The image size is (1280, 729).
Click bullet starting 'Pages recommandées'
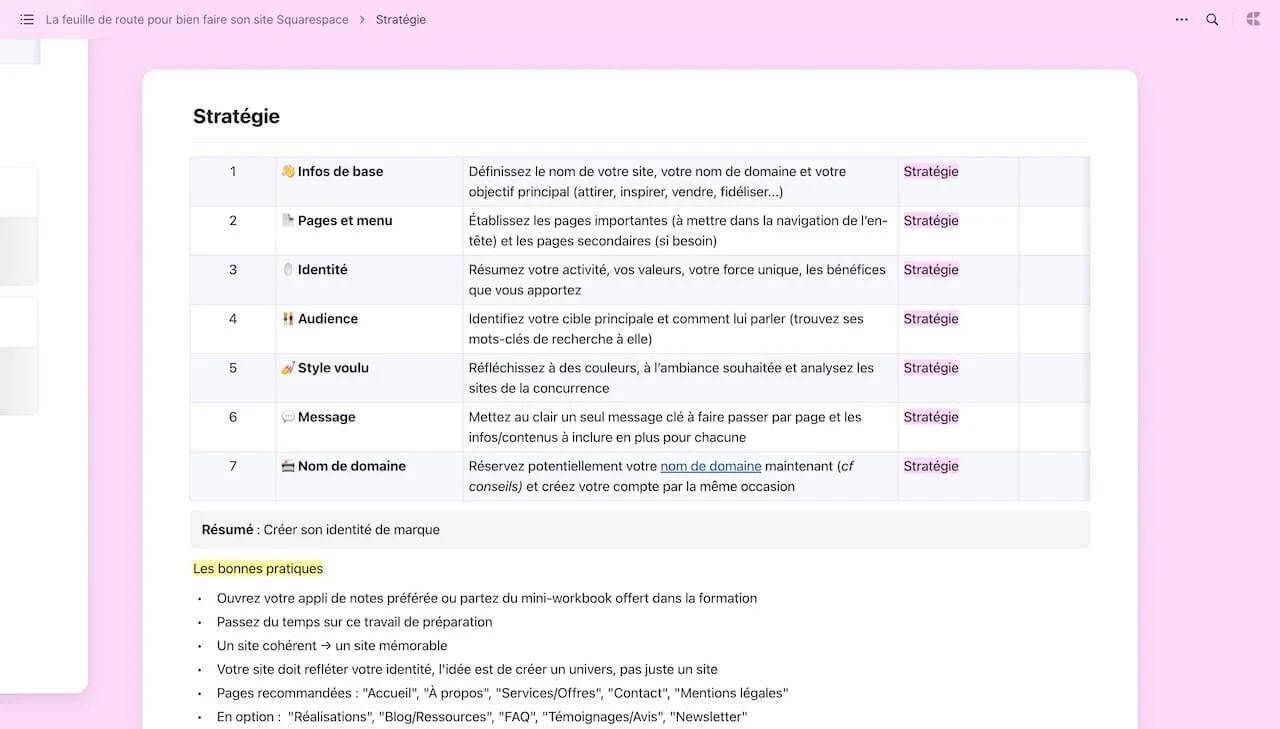coord(503,693)
